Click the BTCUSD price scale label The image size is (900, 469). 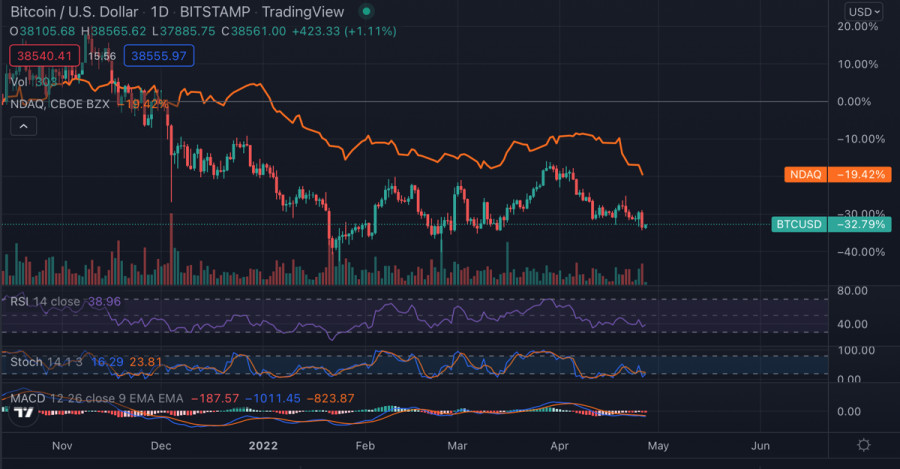[x=799, y=224]
